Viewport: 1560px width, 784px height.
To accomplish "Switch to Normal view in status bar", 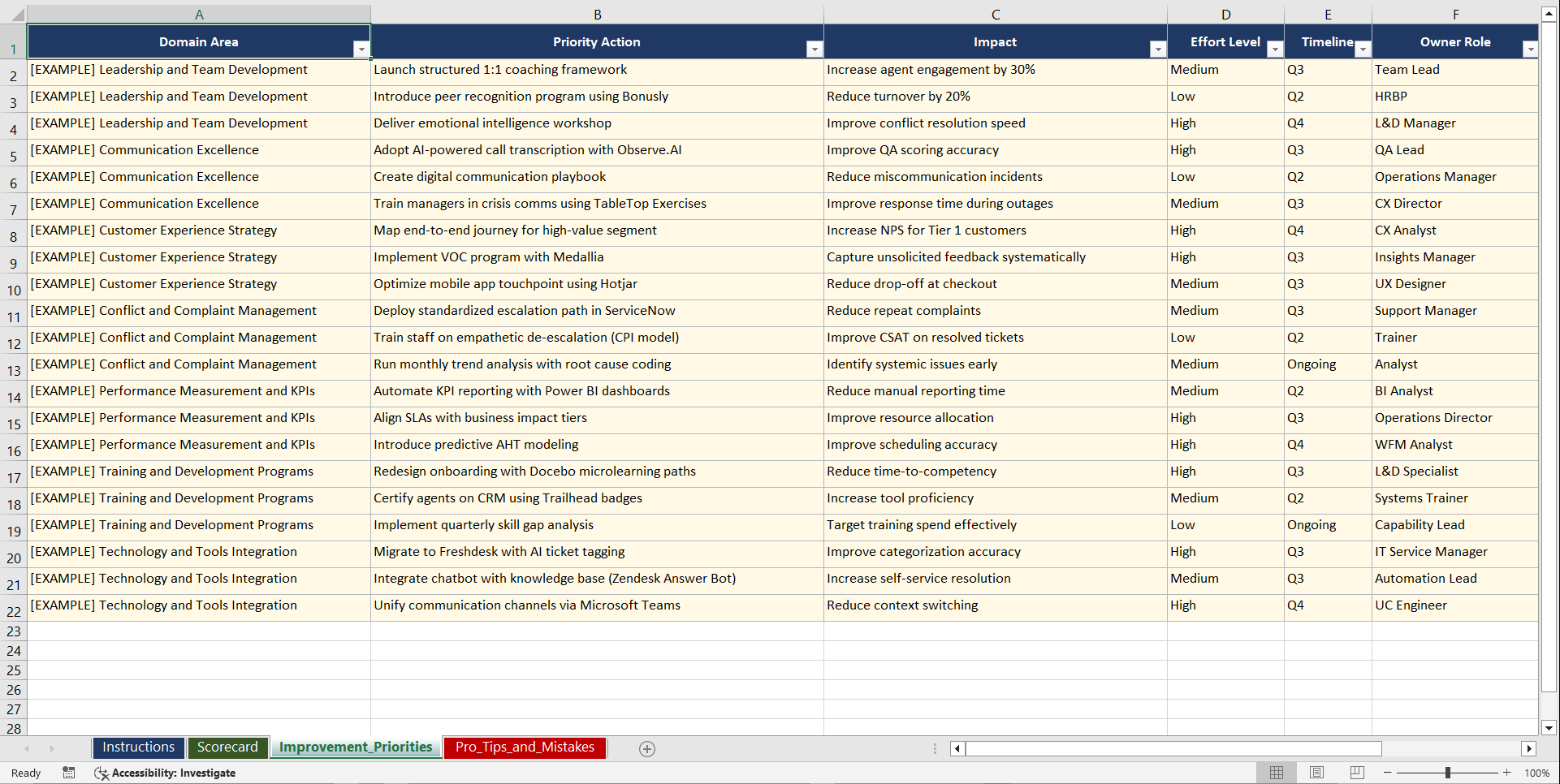I will pos(1277,773).
